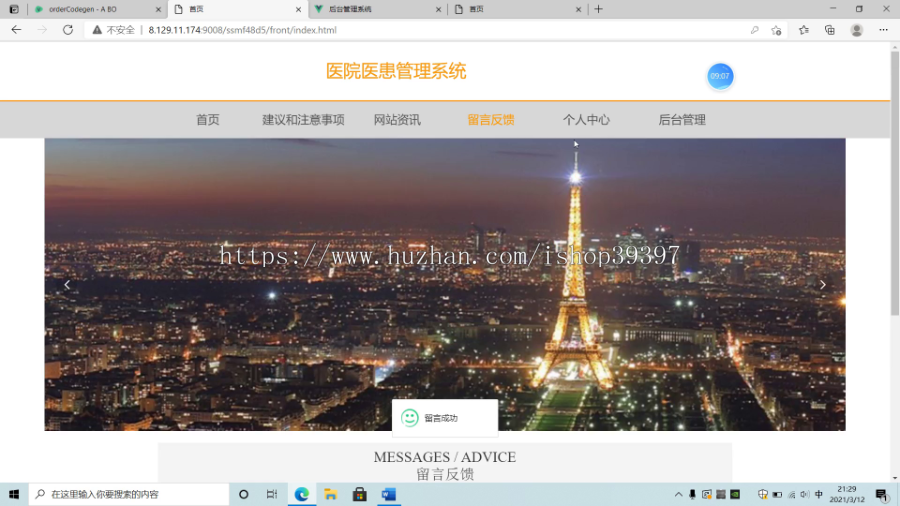This screenshot has height=506, width=900.
Task: Open the Action Center notifications
Action: tap(882, 495)
